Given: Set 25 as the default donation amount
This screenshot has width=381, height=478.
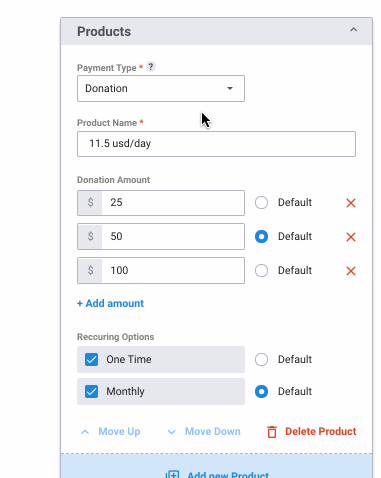Looking at the screenshot, I should pos(261,203).
